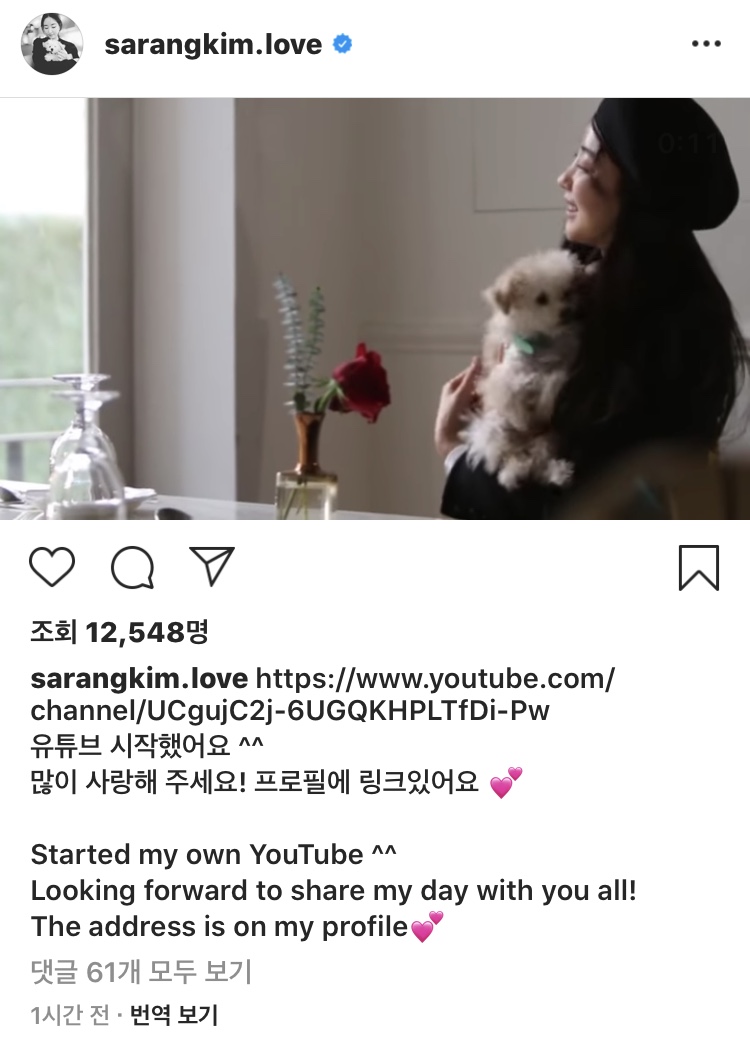Tap the pink hearts emoji after 링크있어요
The width and height of the screenshot is (750, 1056).
[x=506, y=783]
